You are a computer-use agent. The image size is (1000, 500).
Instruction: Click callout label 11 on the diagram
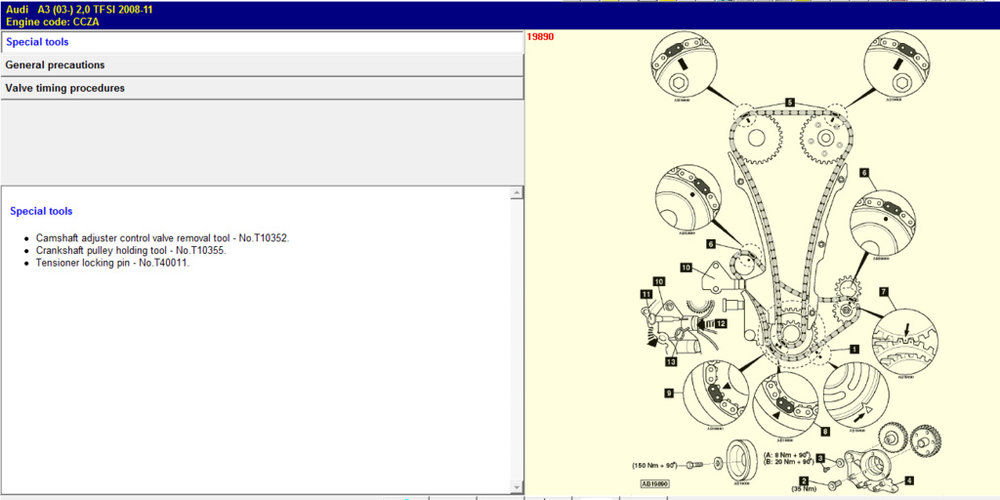pyautogui.click(x=647, y=294)
